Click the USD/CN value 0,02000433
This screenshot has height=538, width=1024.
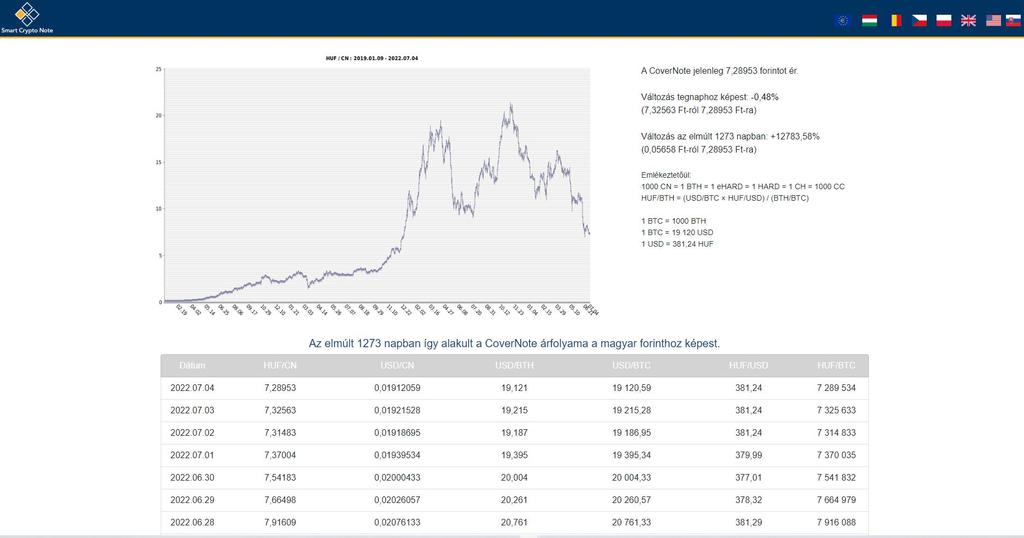click(397, 477)
